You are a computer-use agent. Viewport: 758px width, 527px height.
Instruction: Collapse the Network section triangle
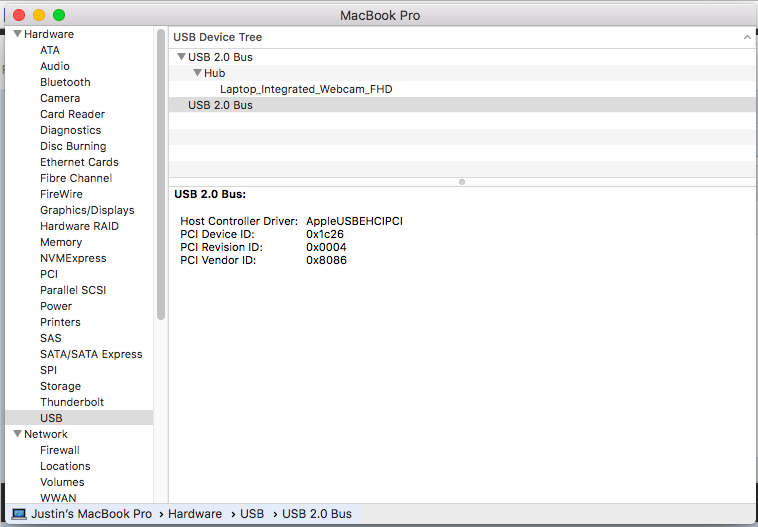(x=17, y=434)
